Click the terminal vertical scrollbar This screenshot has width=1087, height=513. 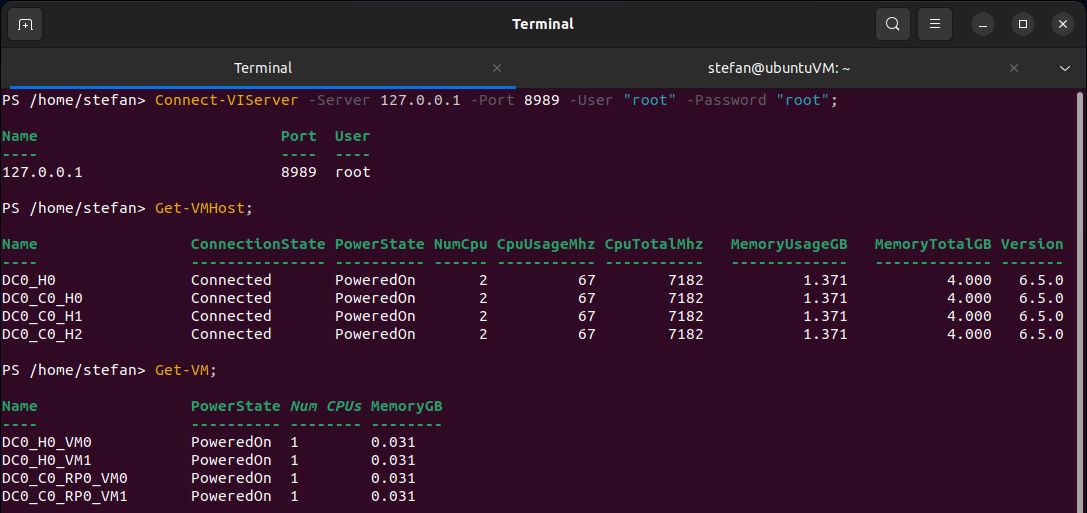point(1081,302)
